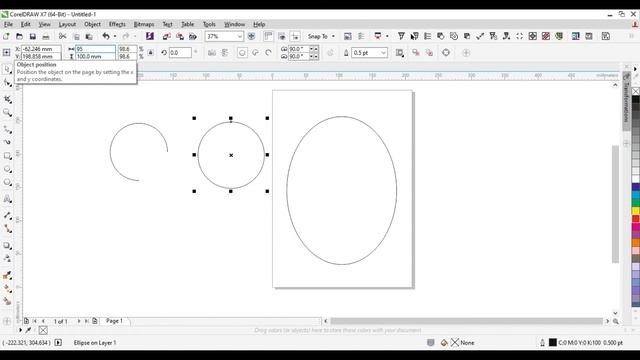
Task: Click the X position input field
Action: coord(41,49)
